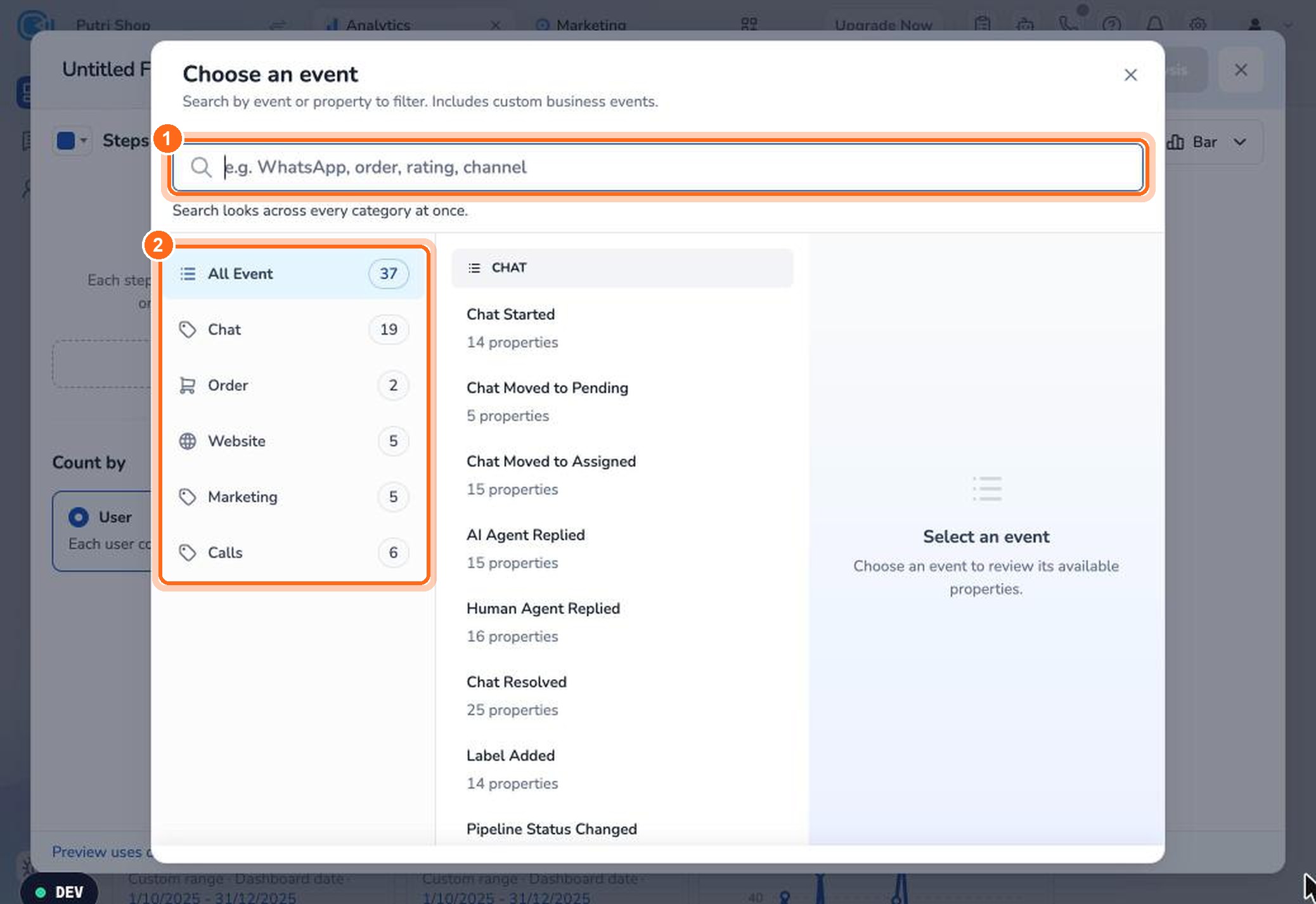Click the 19 count badge for Chat
This screenshot has width=1316, height=904.
(389, 330)
